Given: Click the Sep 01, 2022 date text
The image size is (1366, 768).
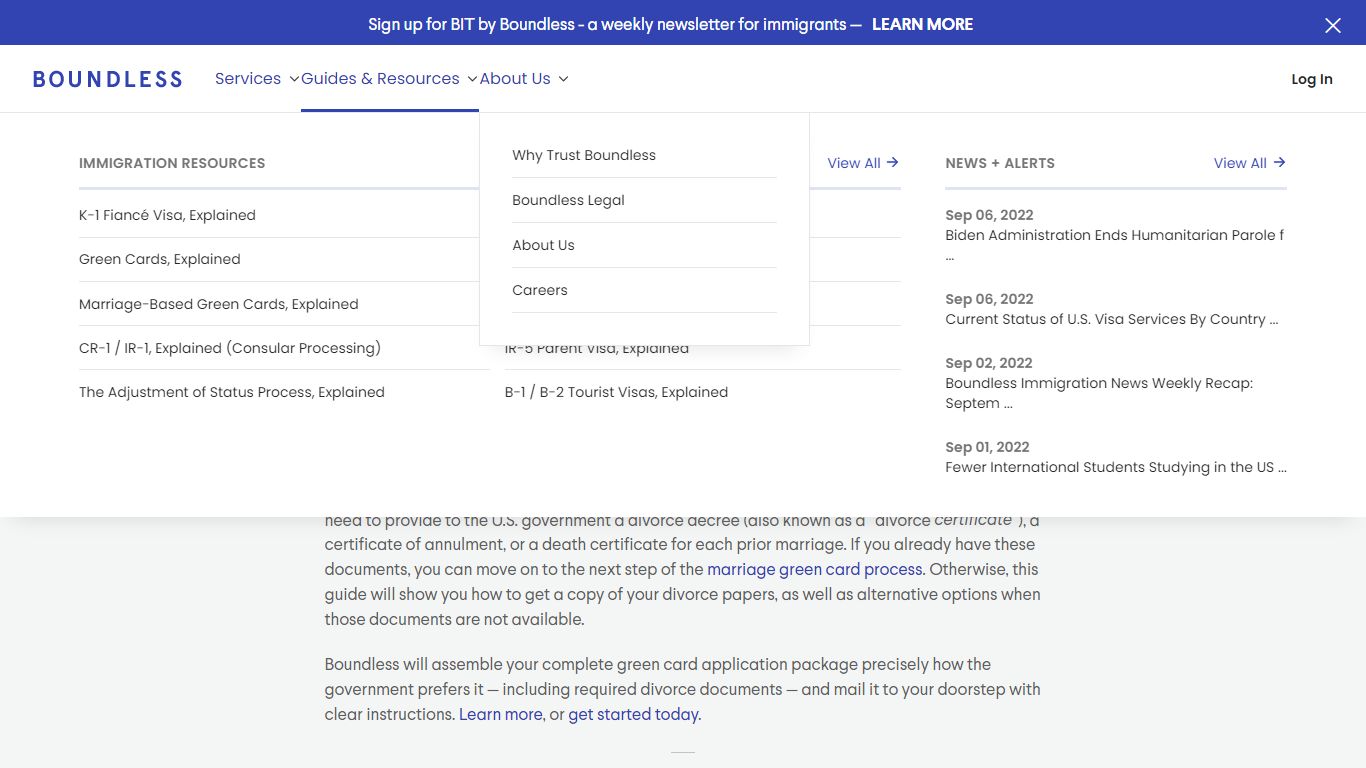Looking at the screenshot, I should click(987, 447).
